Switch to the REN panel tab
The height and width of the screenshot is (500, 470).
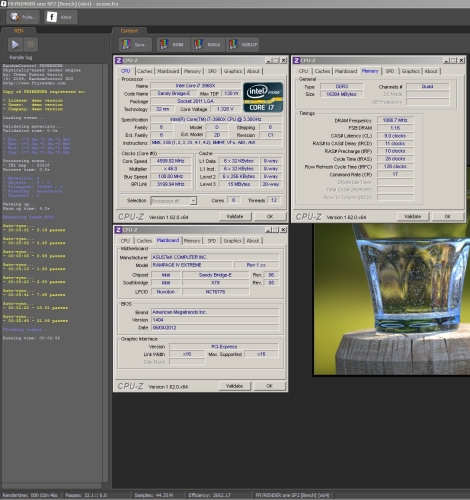(19, 31)
